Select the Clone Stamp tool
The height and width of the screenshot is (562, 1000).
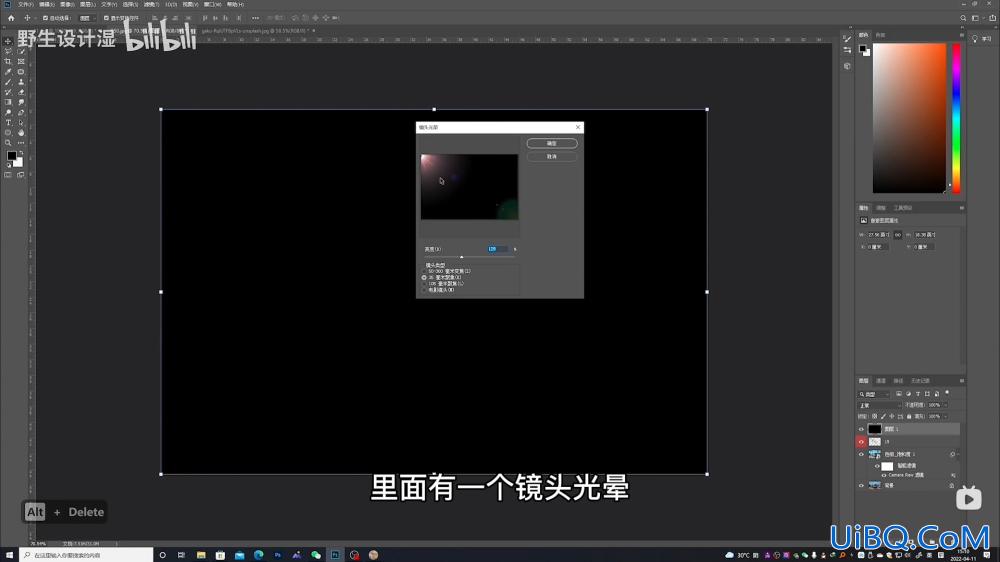(21, 82)
